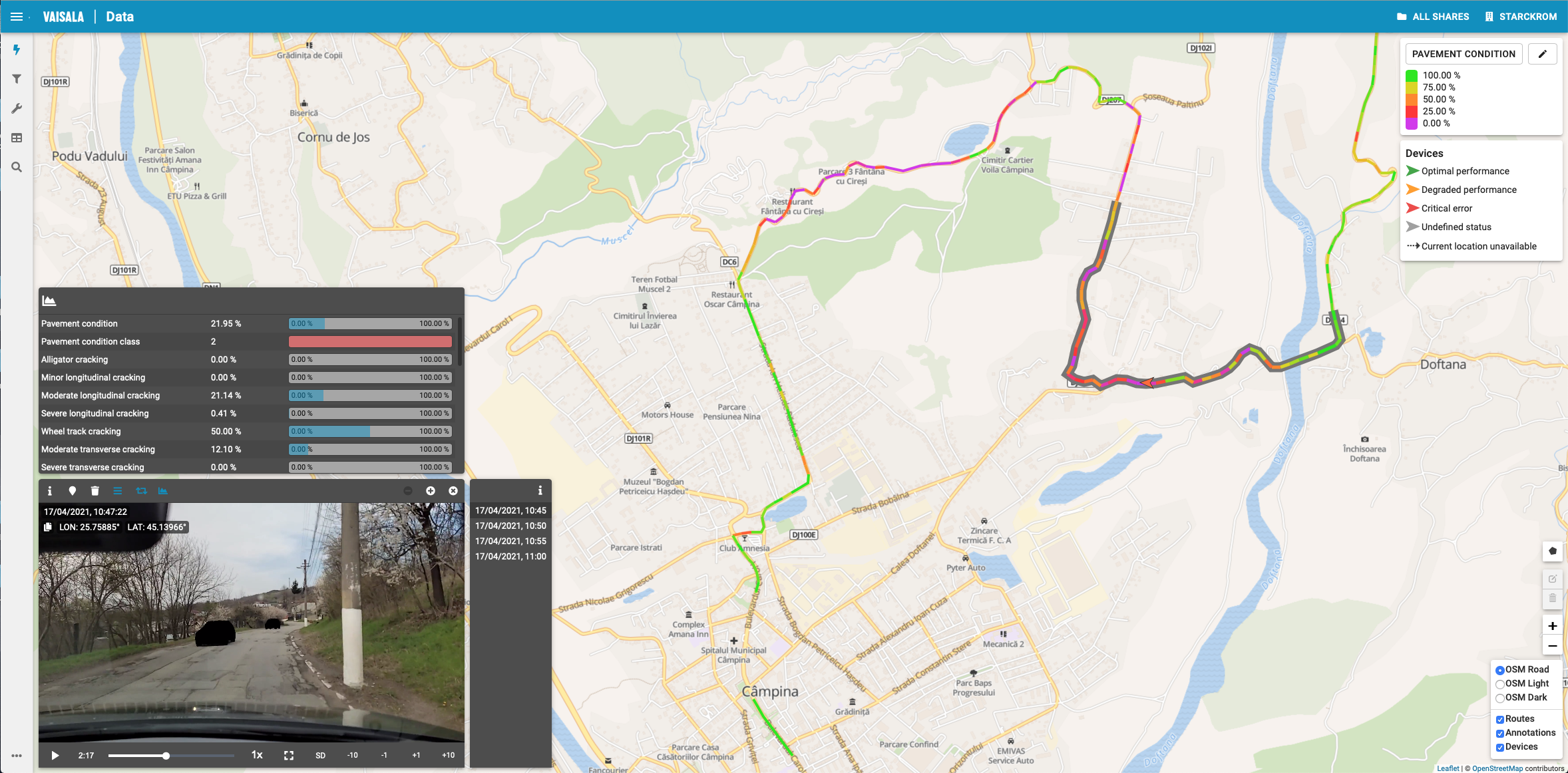Viewport: 1568px width, 773px height.
Task: Copy coordinates using the copy icon
Action: tap(48, 527)
